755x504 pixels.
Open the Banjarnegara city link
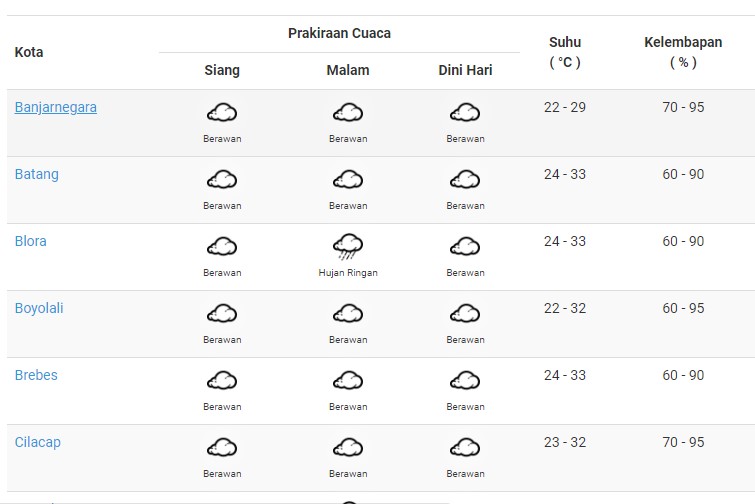[x=56, y=107]
